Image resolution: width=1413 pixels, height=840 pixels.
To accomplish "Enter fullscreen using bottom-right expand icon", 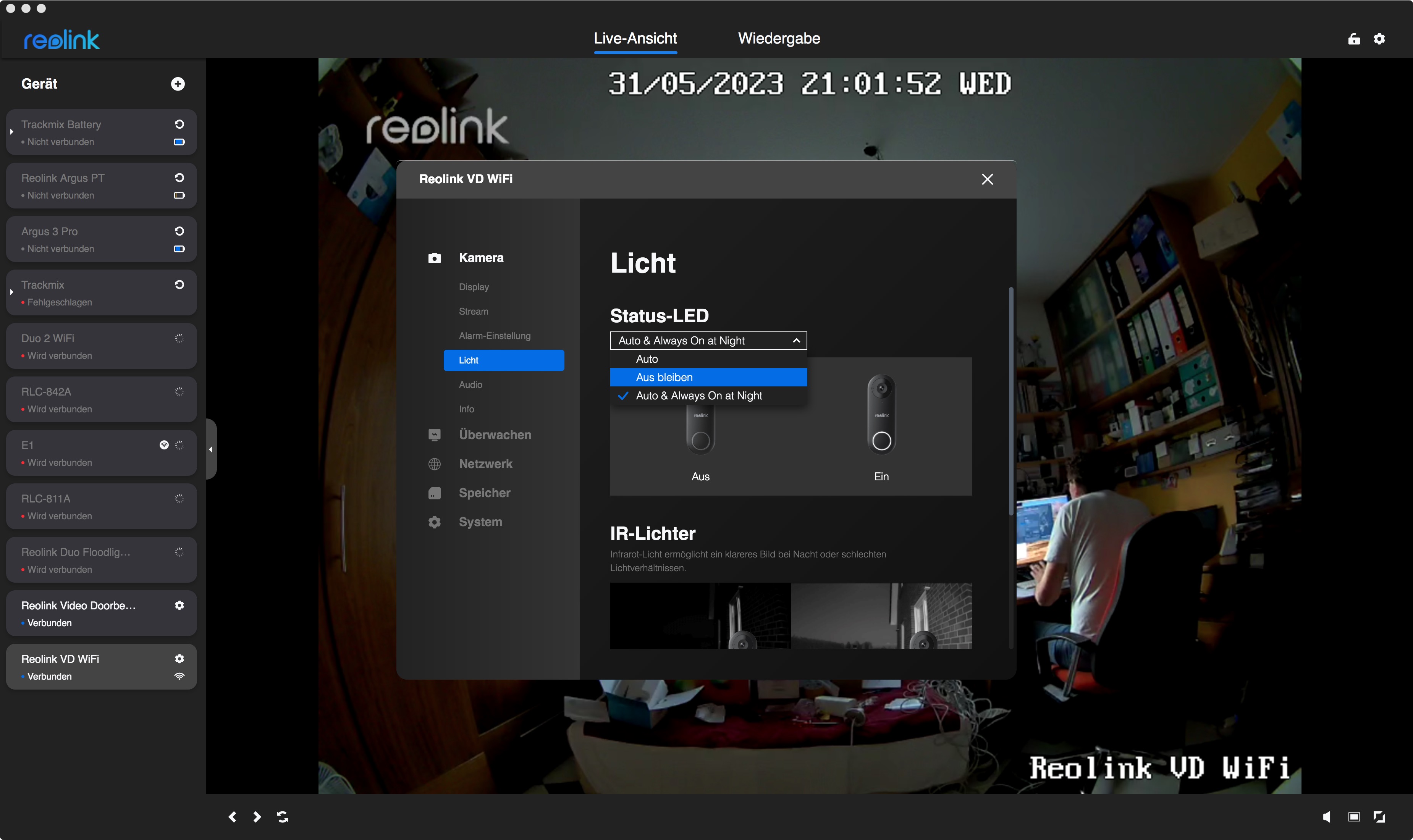I will click(x=1380, y=816).
